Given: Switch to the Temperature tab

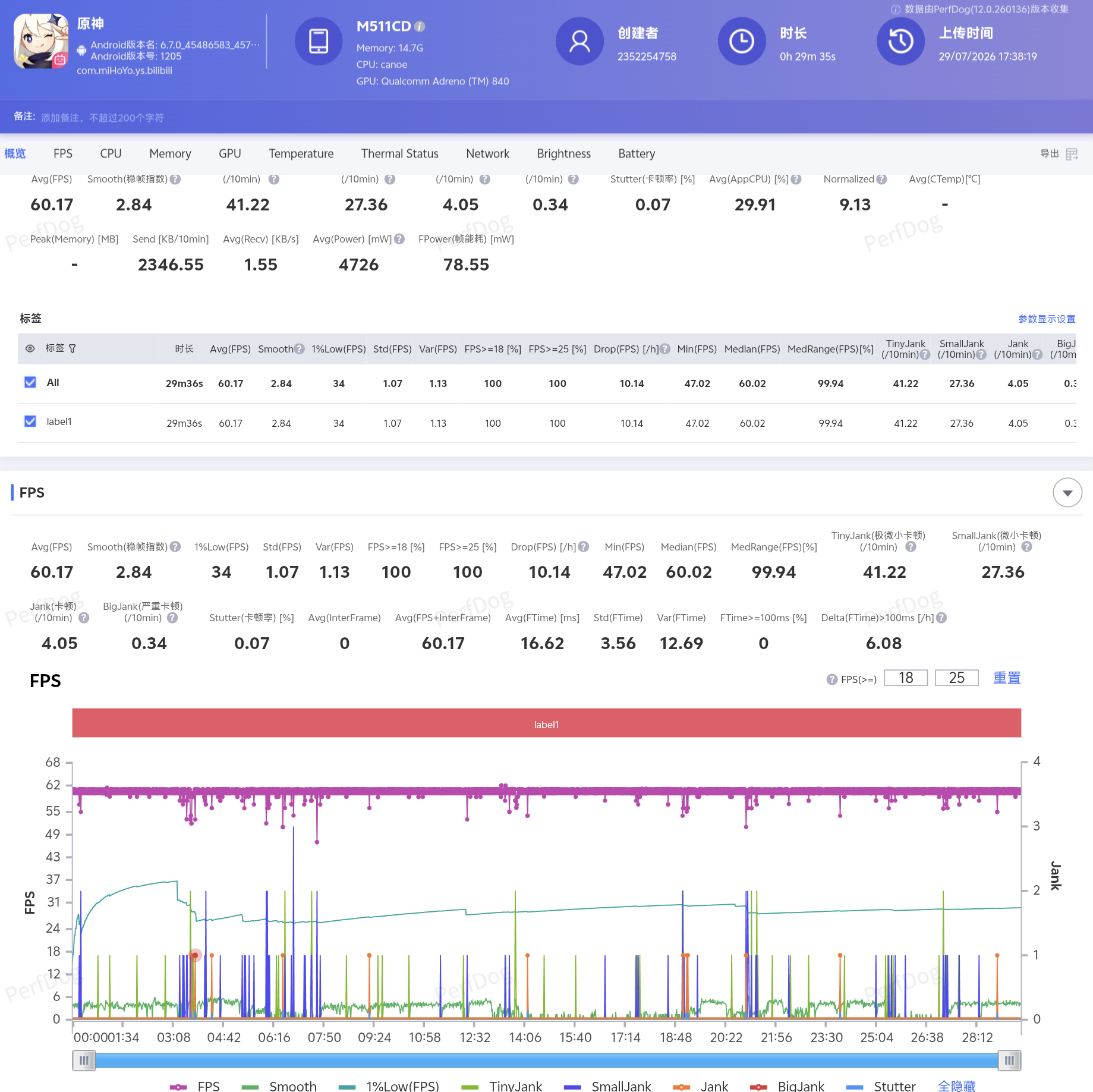Looking at the screenshot, I should (301, 154).
